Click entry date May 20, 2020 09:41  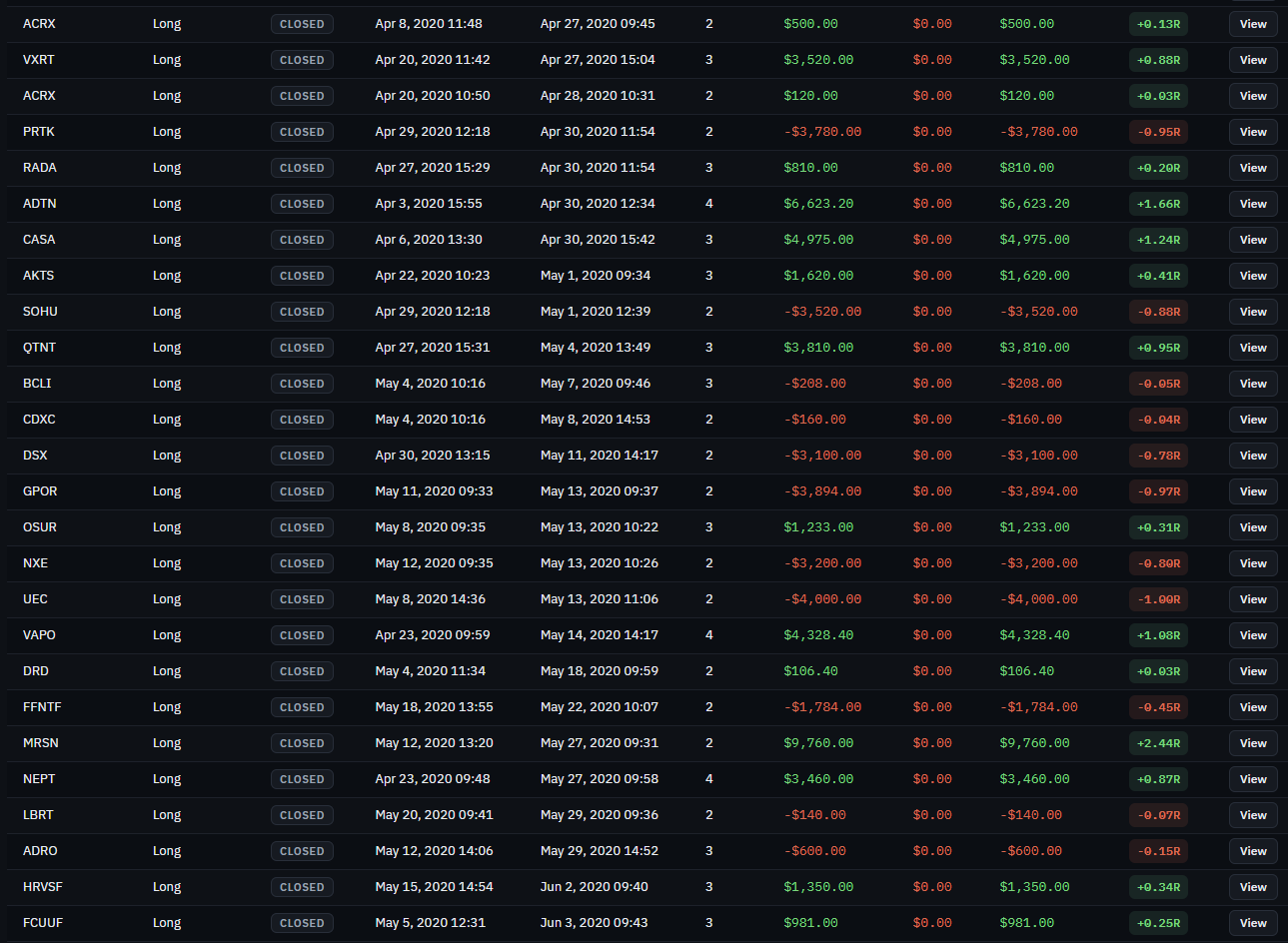pyautogui.click(x=434, y=815)
